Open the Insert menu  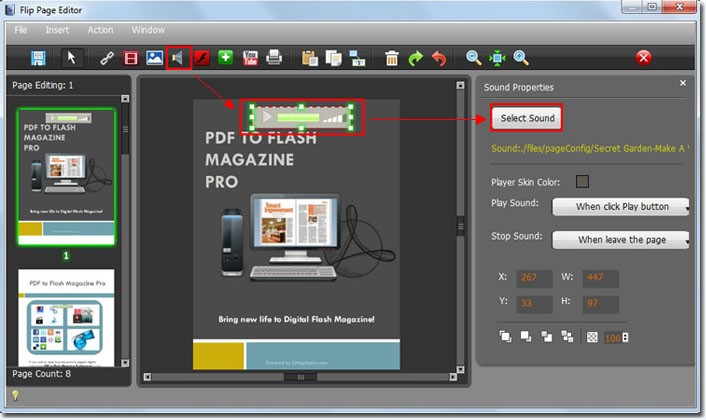point(57,30)
